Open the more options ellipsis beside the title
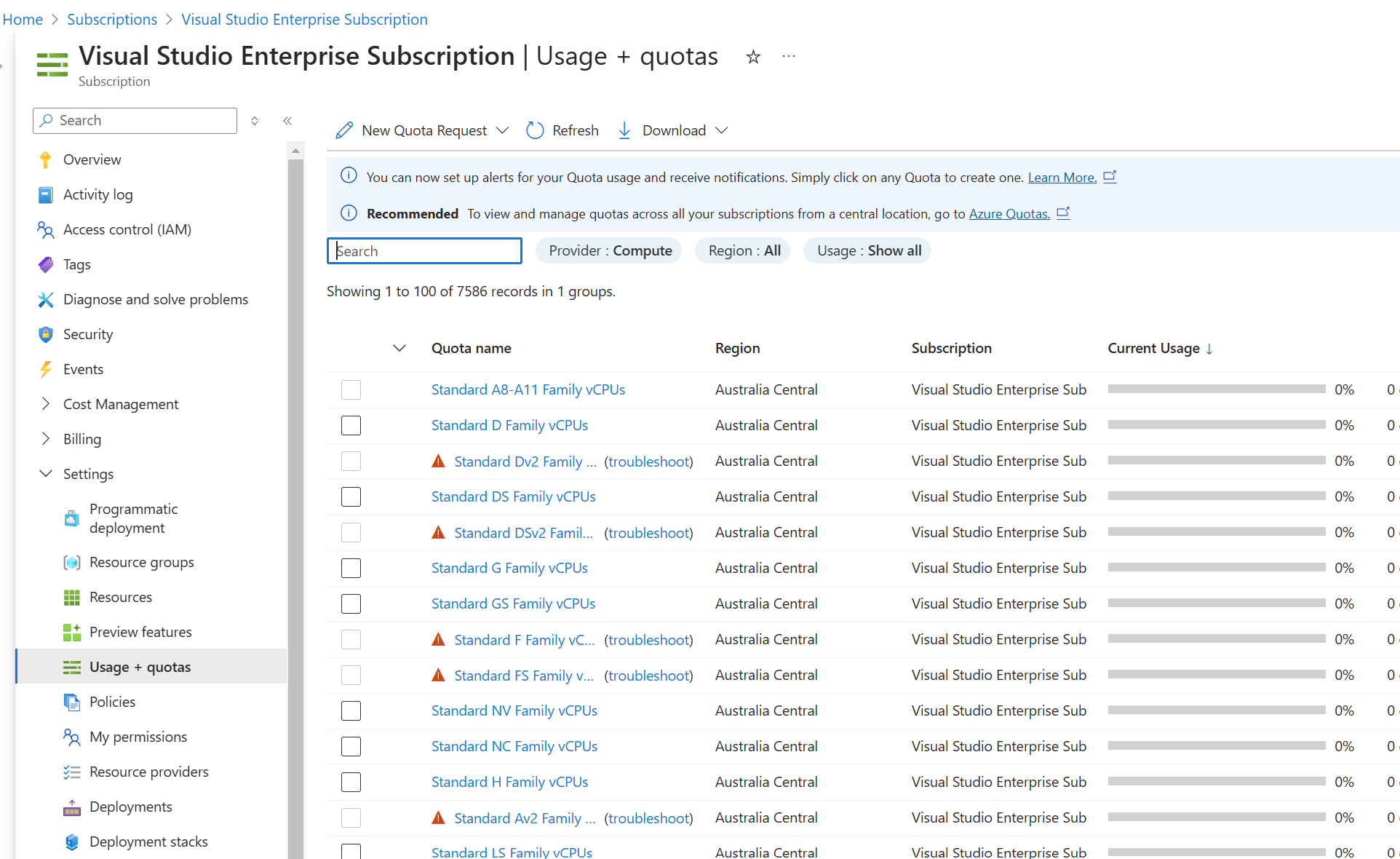 789,56
